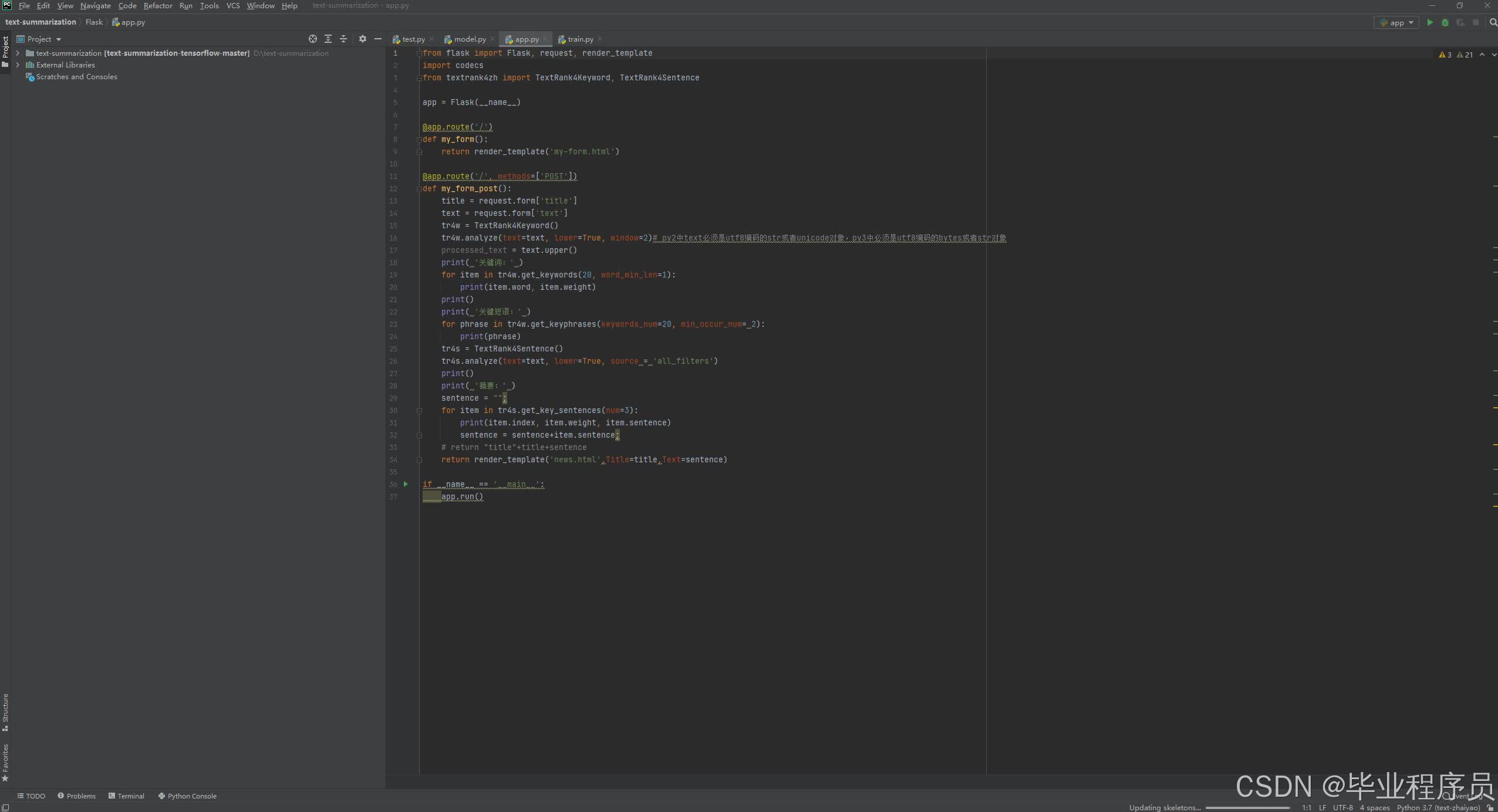Collapse all in Project panel
This screenshot has width=1498, height=812.
click(343, 39)
